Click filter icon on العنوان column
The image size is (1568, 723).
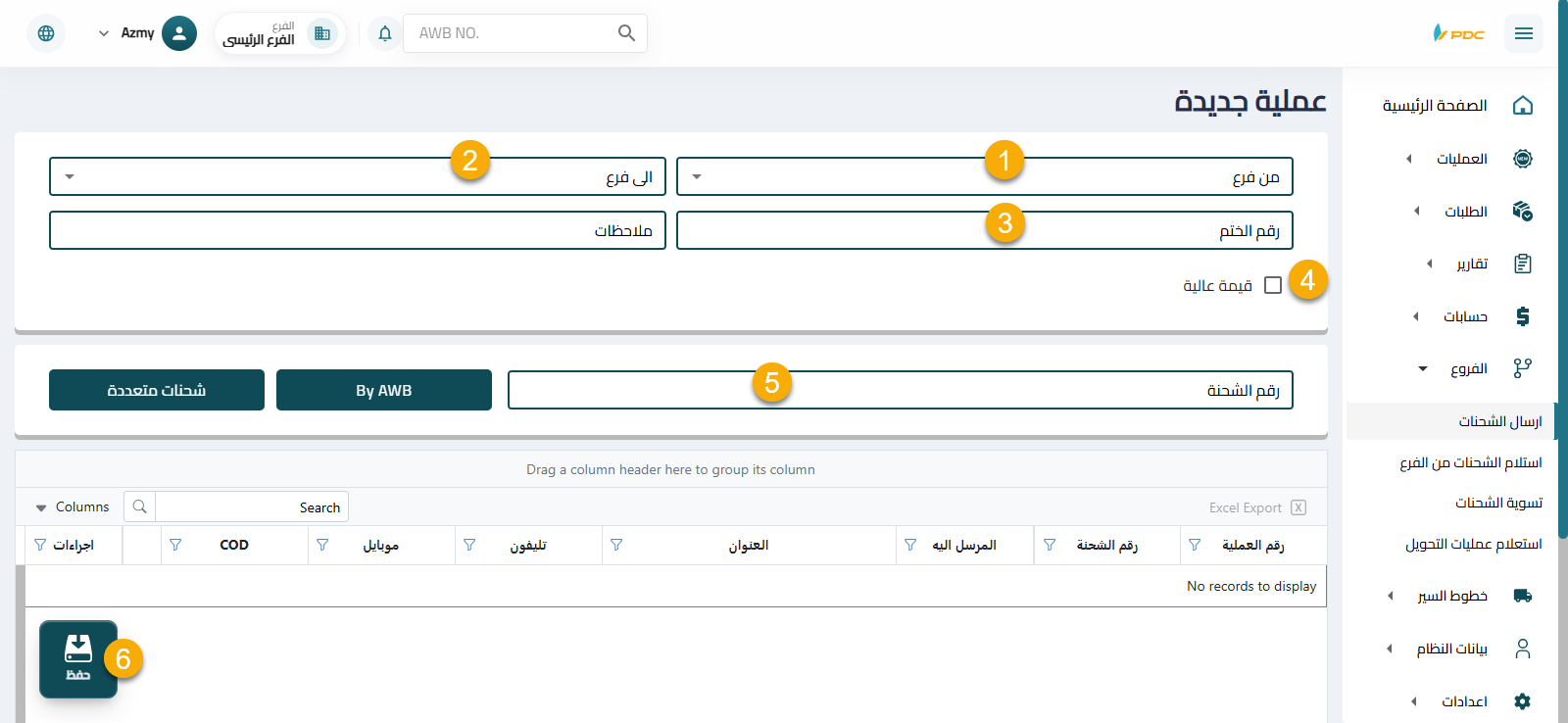[x=616, y=545]
